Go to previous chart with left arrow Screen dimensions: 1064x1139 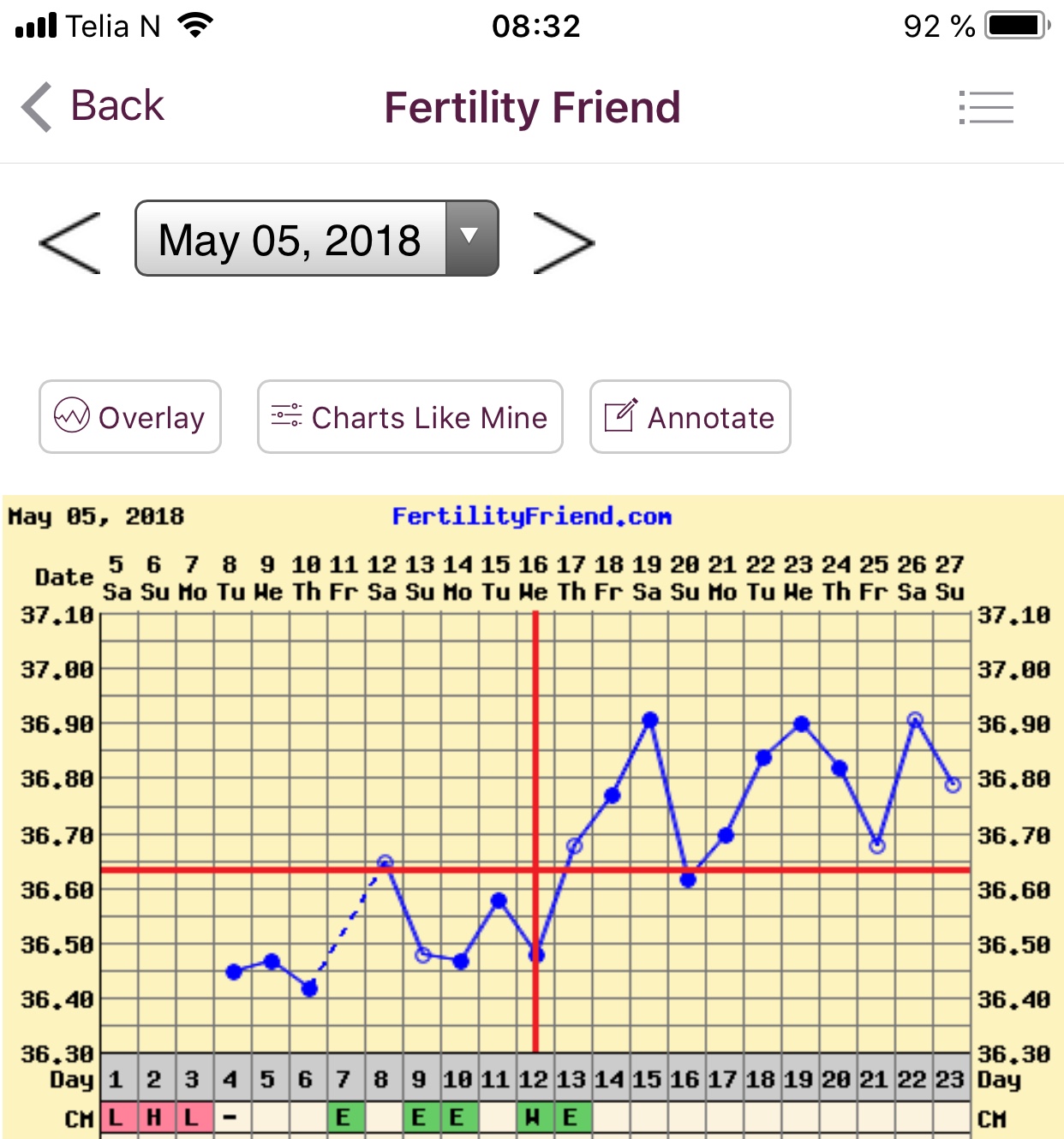(70, 243)
